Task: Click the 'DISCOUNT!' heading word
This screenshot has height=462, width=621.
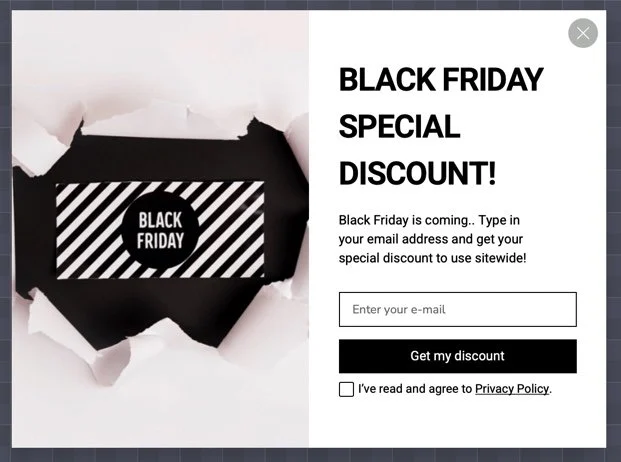Action: point(417,173)
